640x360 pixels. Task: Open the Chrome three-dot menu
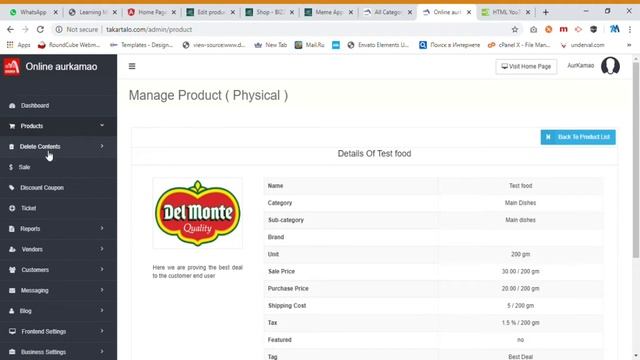(630, 29)
